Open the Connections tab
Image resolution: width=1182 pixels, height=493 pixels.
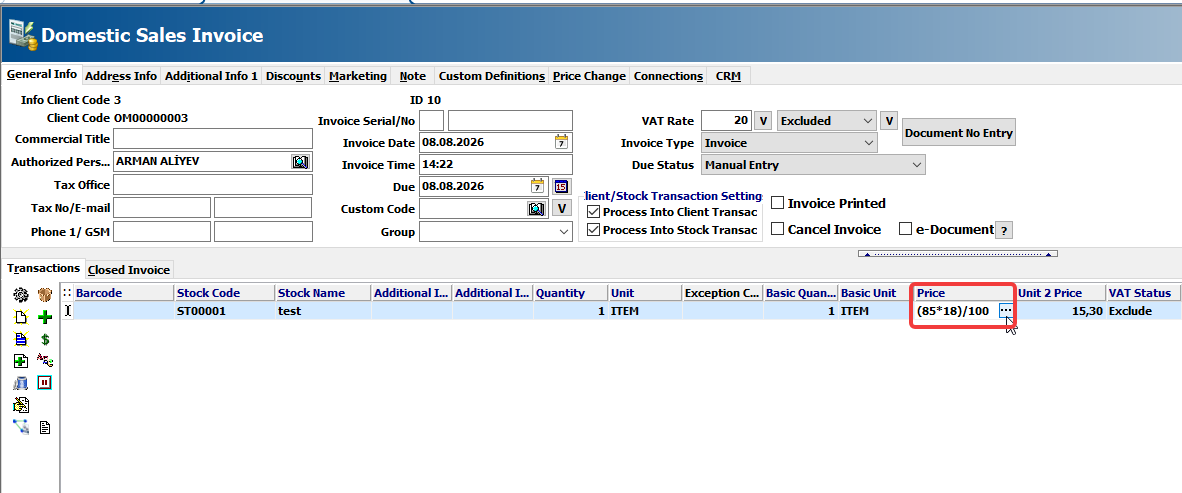(668, 76)
